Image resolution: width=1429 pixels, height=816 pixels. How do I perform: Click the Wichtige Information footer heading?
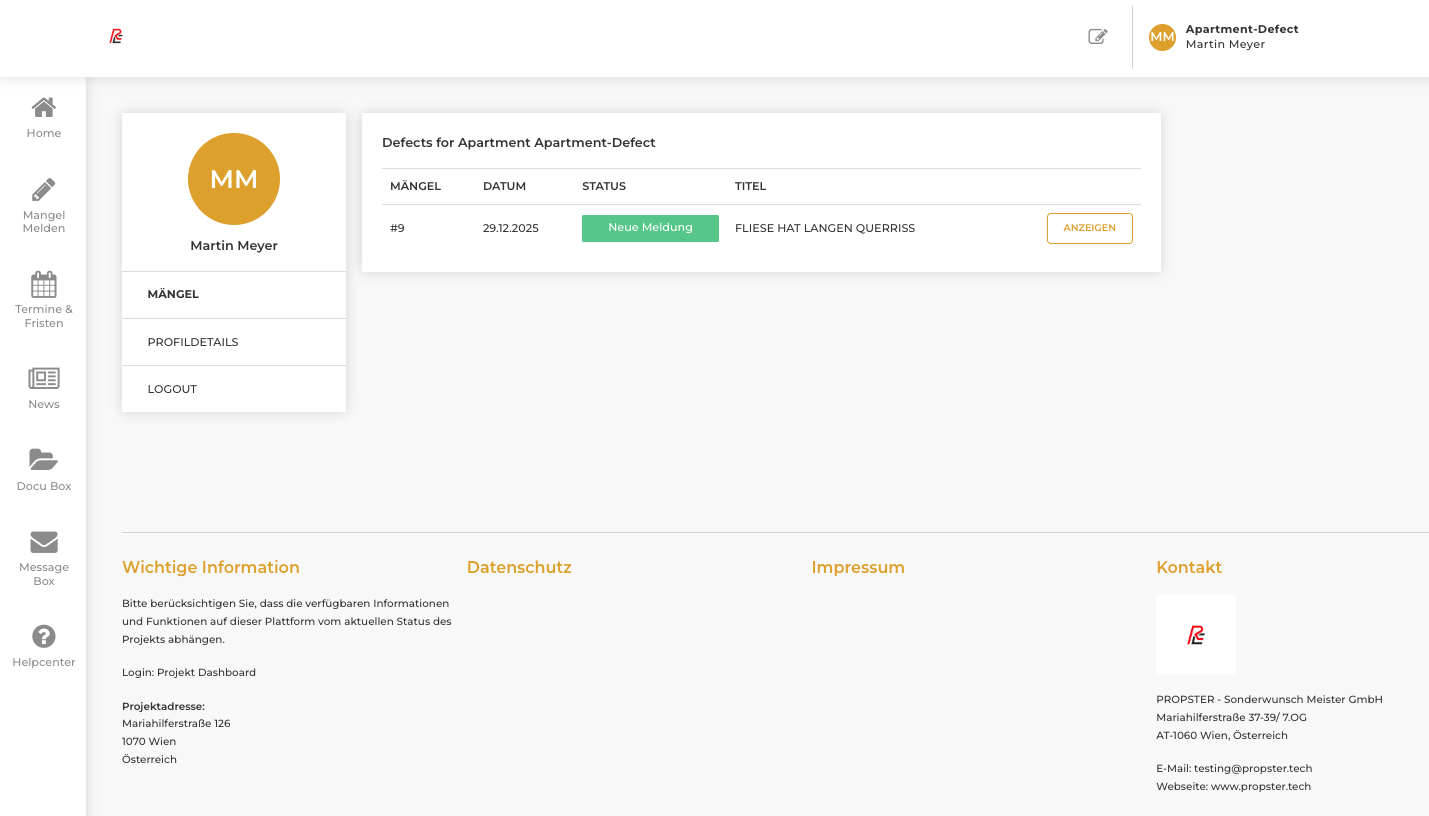coord(211,567)
